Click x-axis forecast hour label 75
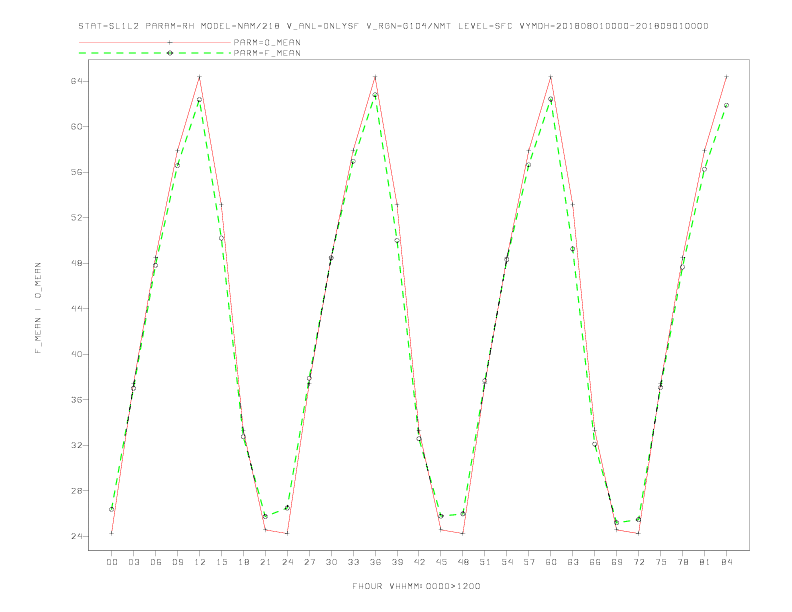 coord(661,562)
